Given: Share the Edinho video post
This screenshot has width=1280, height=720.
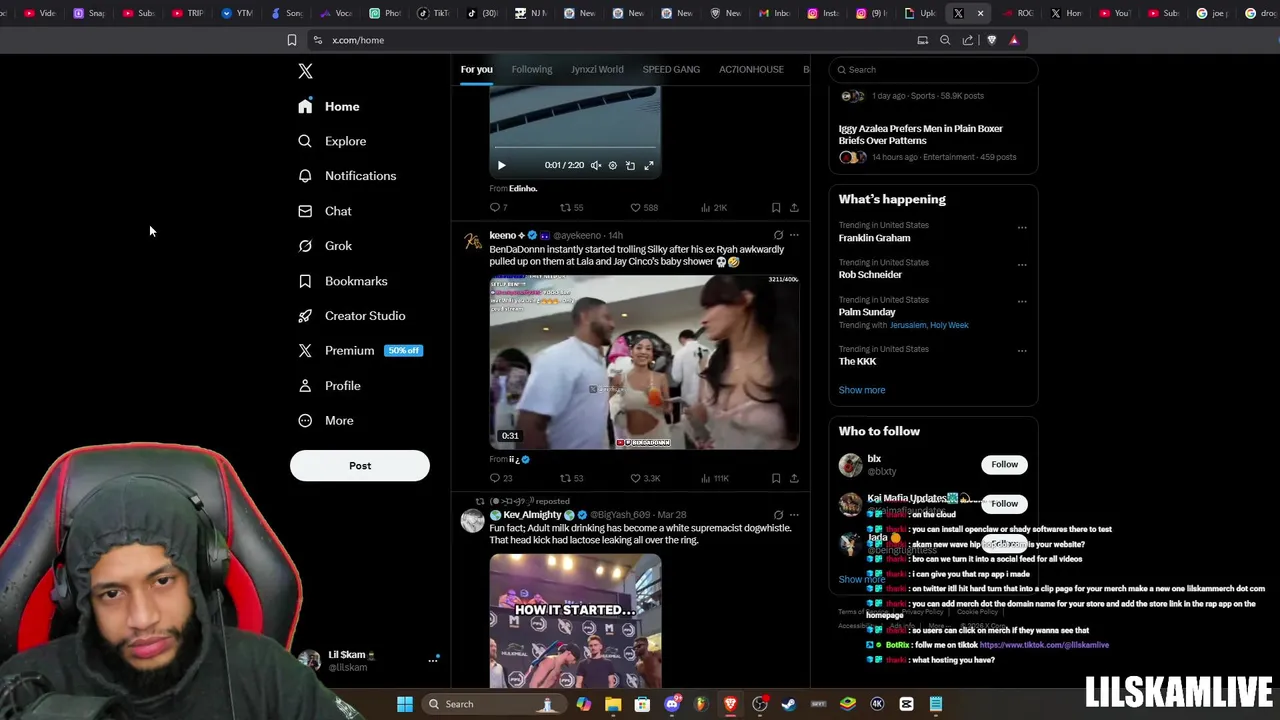Looking at the screenshot, I should click(x=794, y=208).
